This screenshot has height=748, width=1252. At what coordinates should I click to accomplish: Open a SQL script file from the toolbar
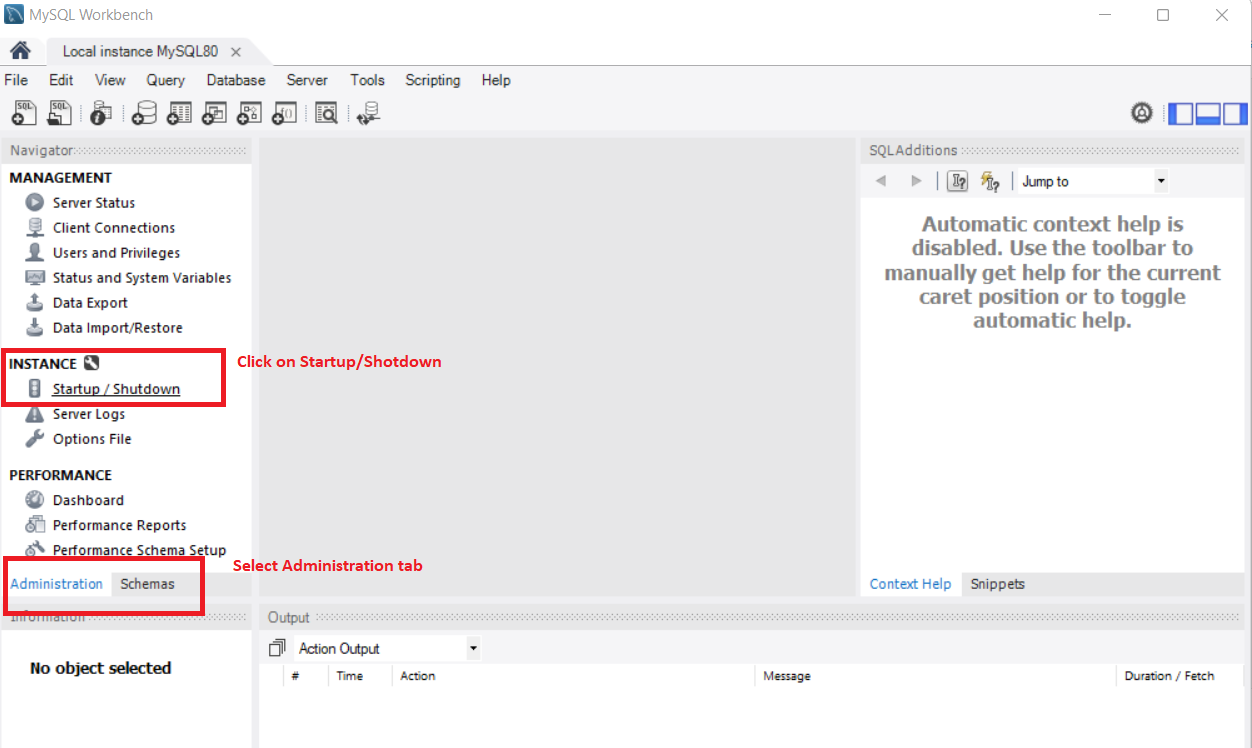click(x=59, y=113)
